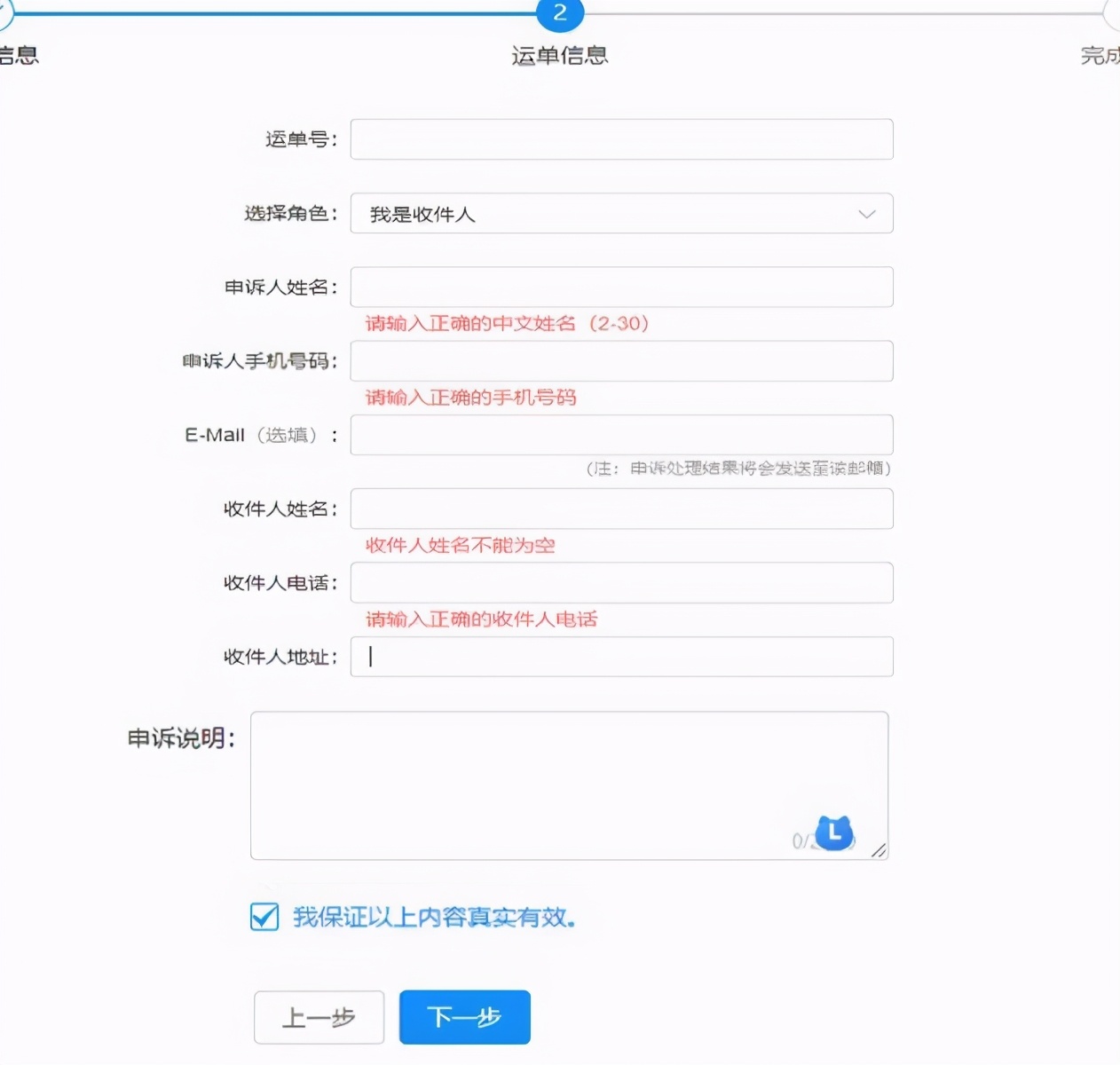Select 我是收件人 from the role field
The height and width of the screenshot is (1065, 1120).
click(621, 214)
